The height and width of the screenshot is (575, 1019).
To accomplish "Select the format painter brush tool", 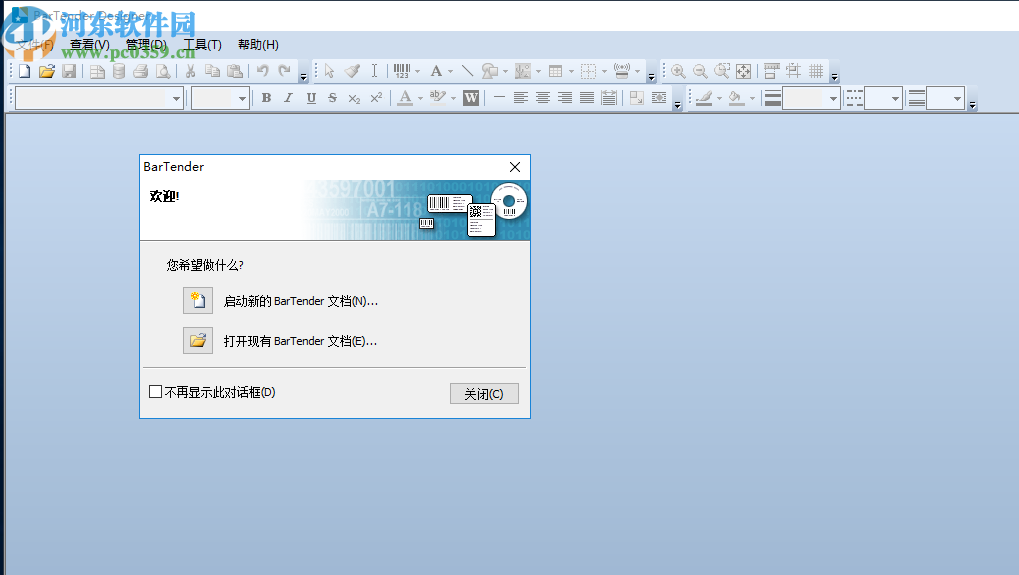I will pos(352,71).
